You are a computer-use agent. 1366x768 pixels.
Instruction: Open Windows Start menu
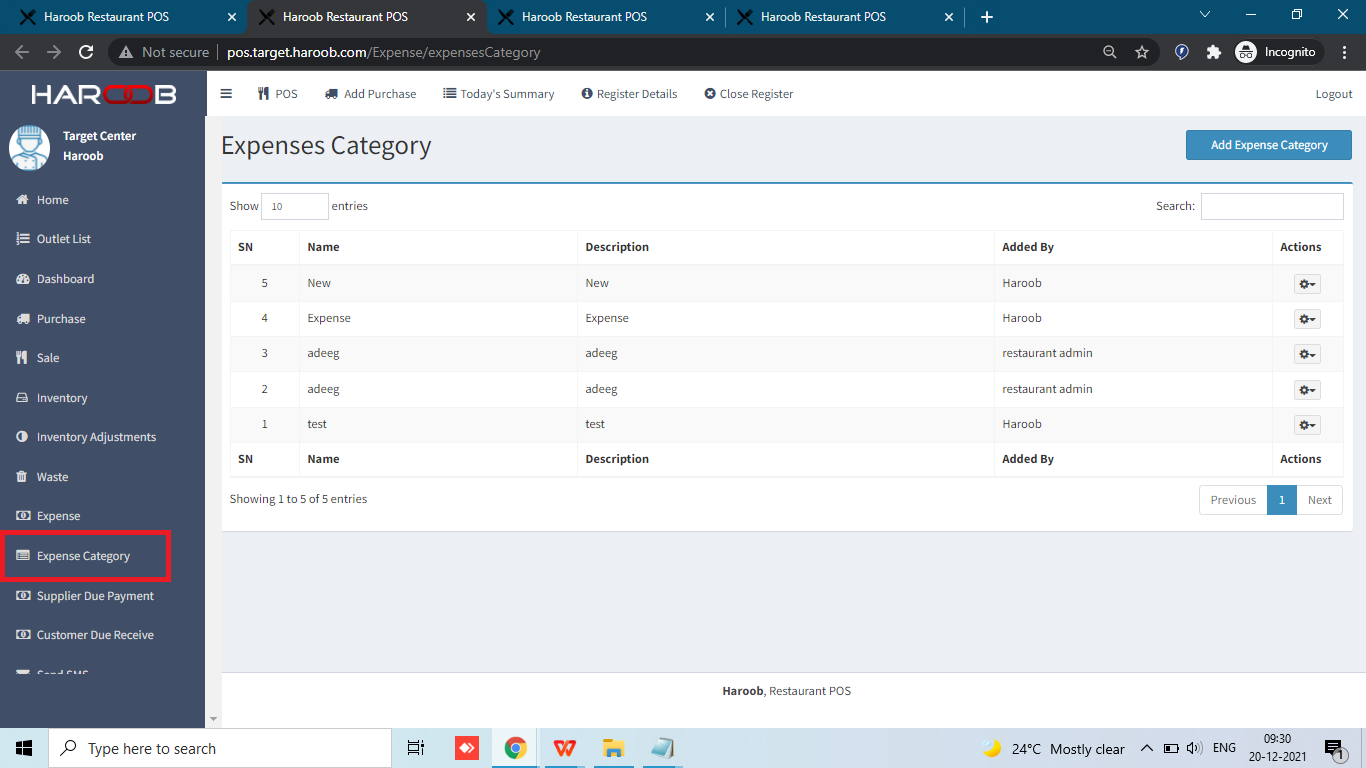click(24, 748)
